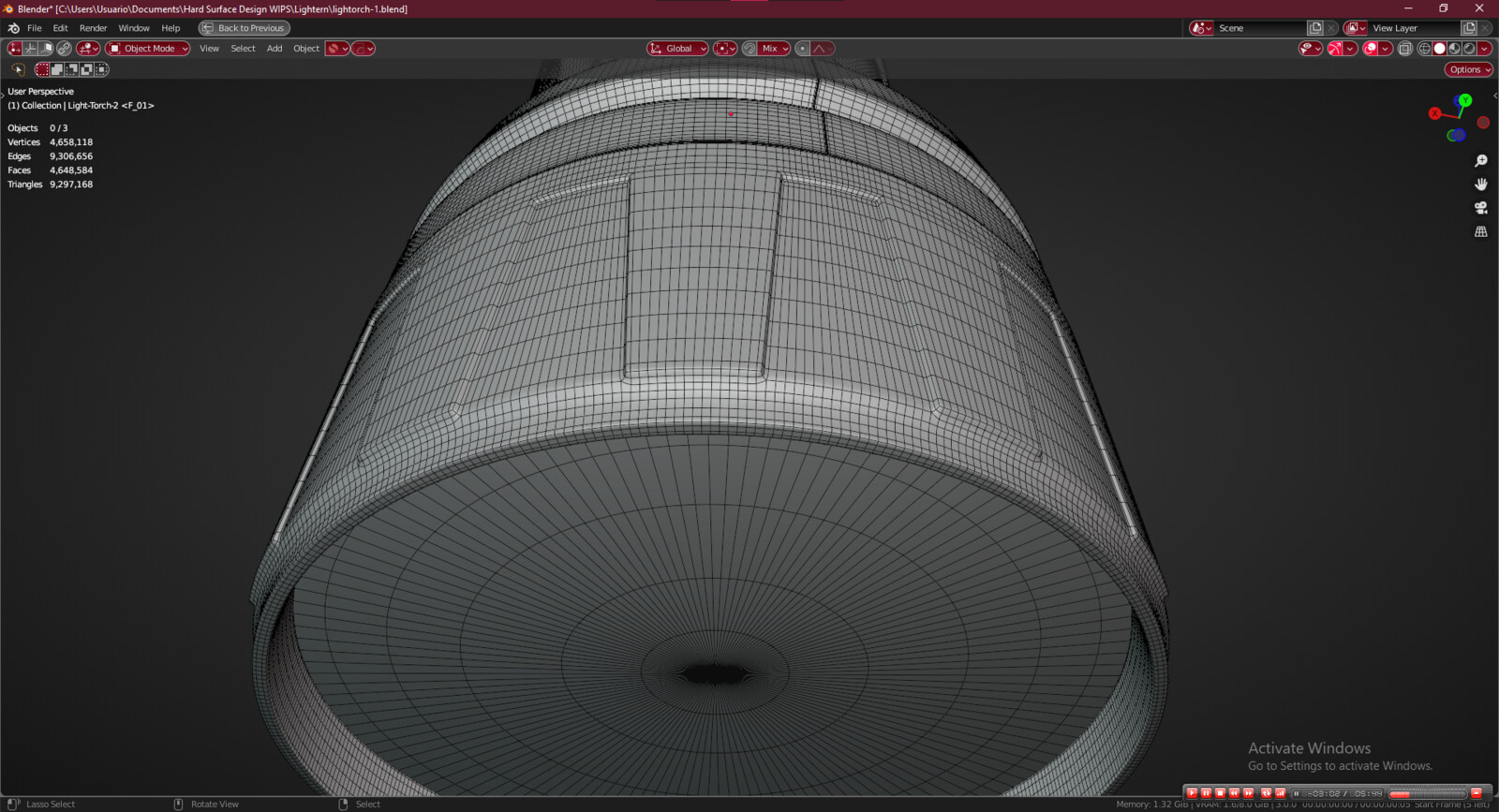The width and height of the screenshot is (1499, 812).
Task: Open the viewport Object menu
Action: [x=306, y=48]
